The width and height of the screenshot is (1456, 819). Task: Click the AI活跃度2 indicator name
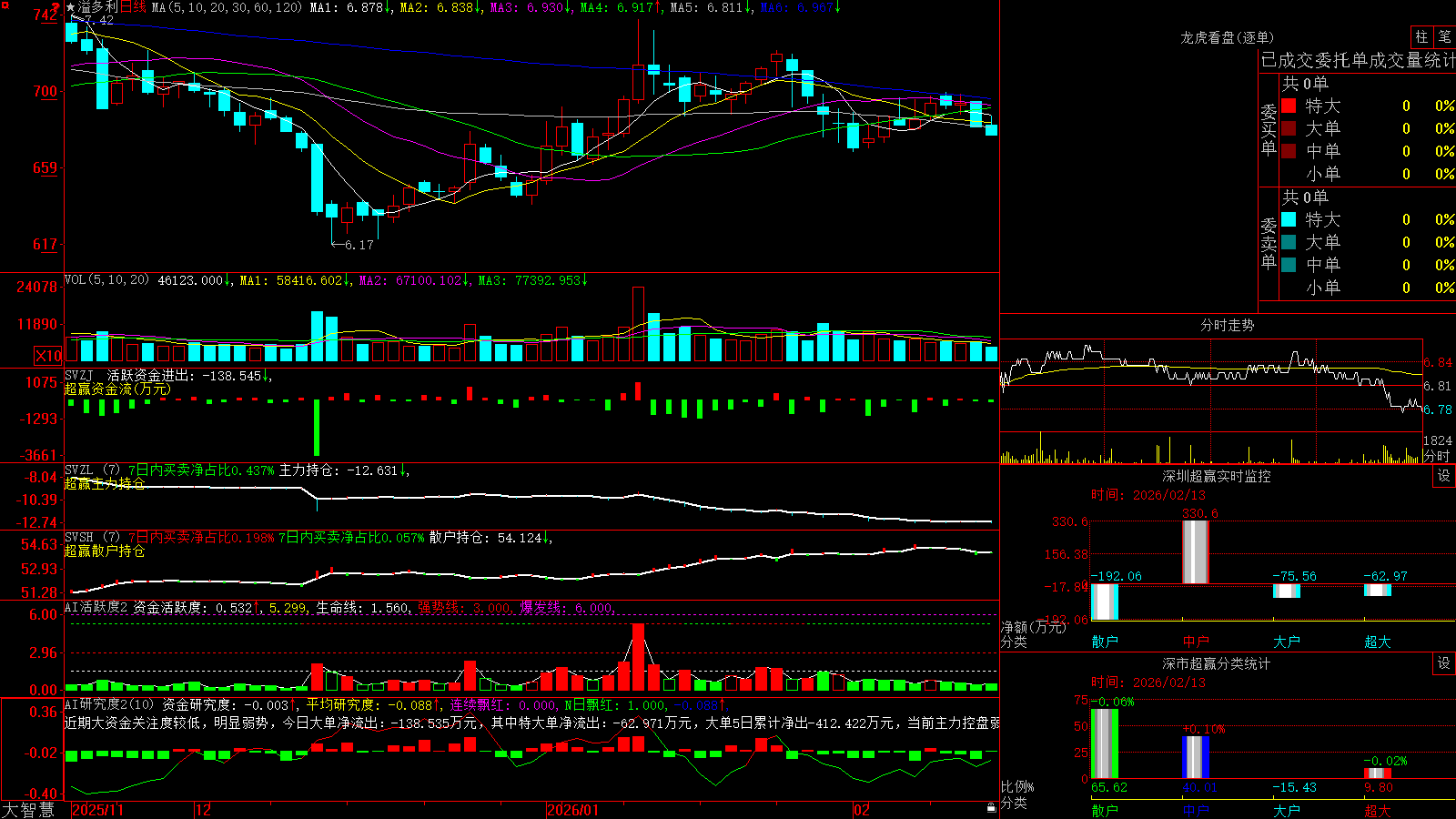click(96, 607)
